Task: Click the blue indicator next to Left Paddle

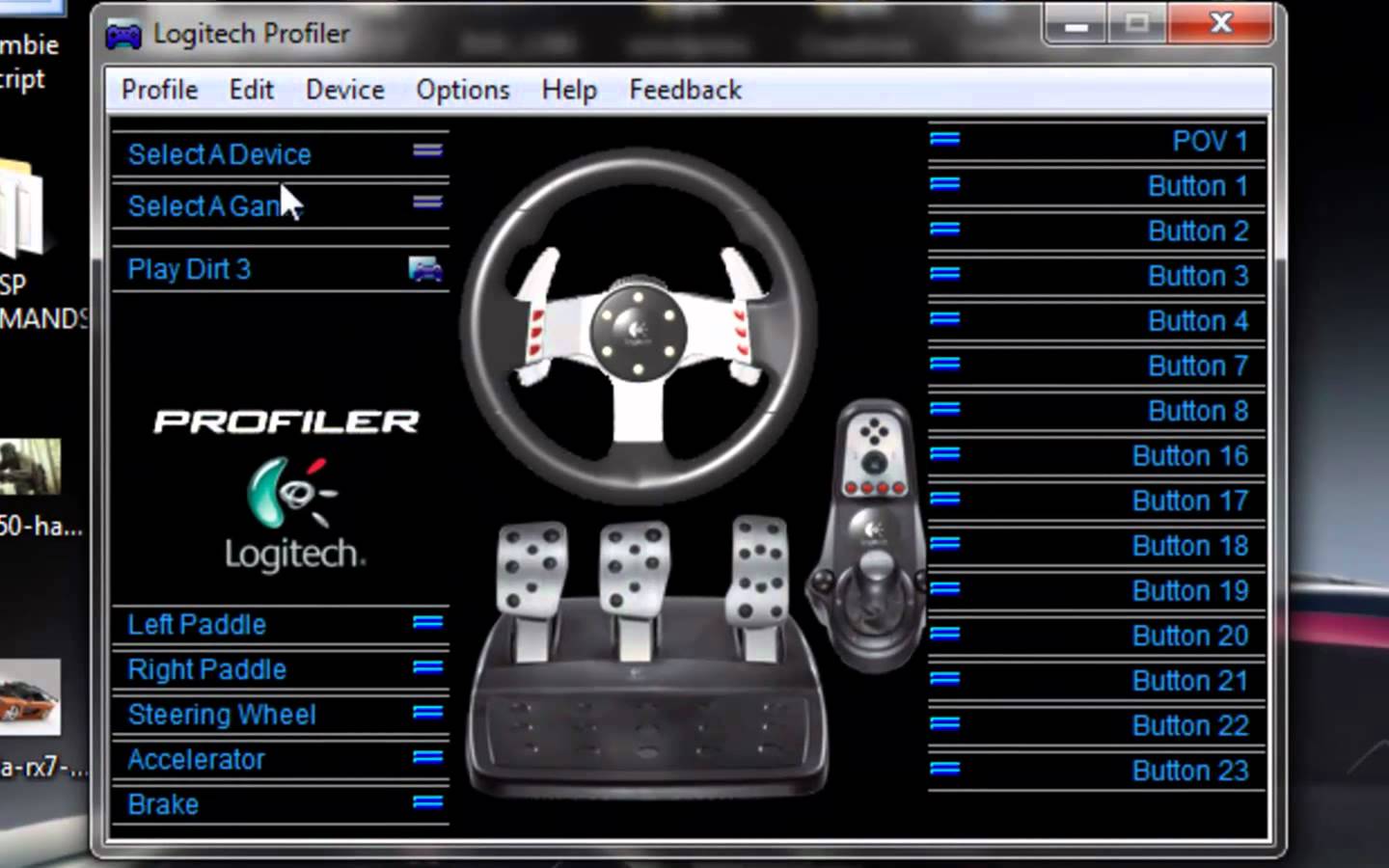Action: point(427,623)
